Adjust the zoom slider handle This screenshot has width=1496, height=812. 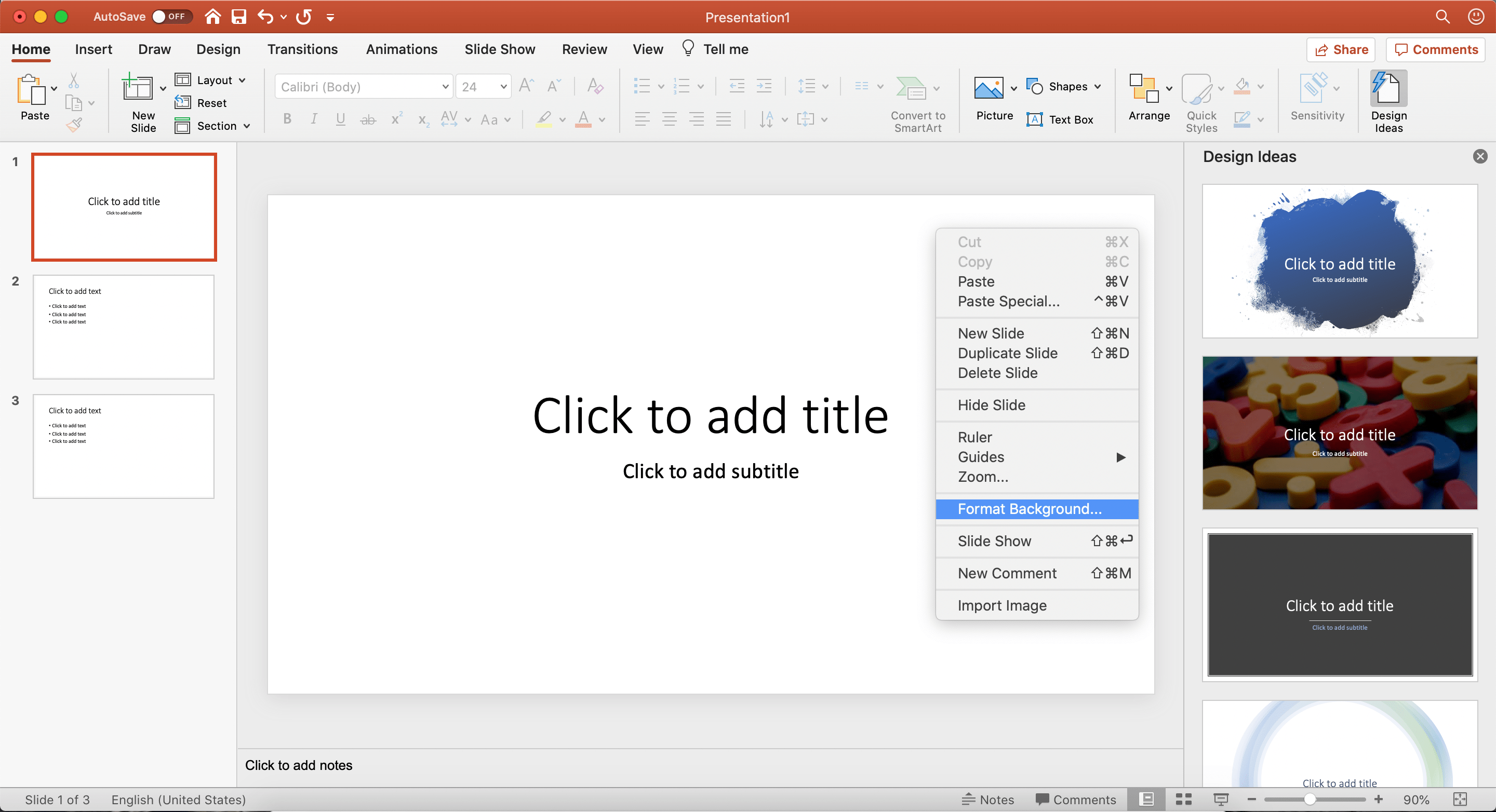pyautogui.click(x=1310, y=799)
